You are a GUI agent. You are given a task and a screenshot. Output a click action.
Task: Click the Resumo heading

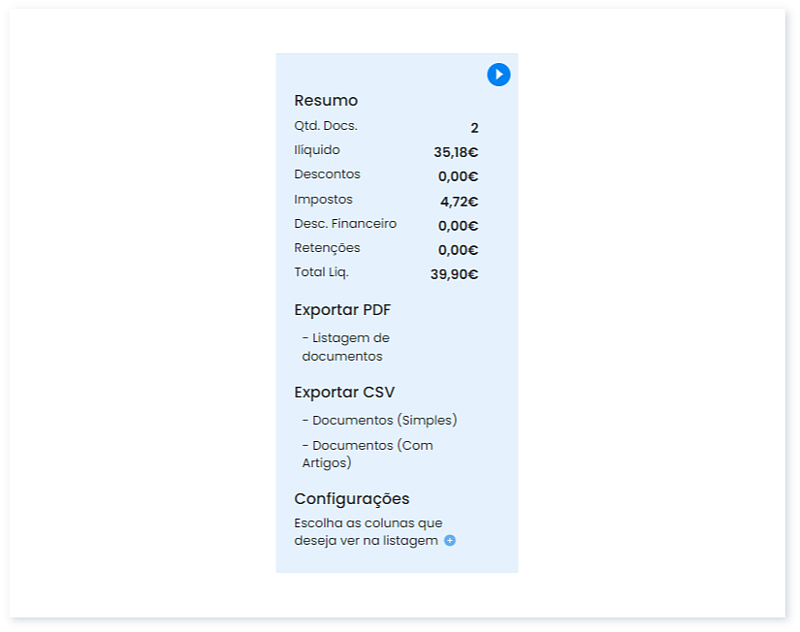coord(326,101)
